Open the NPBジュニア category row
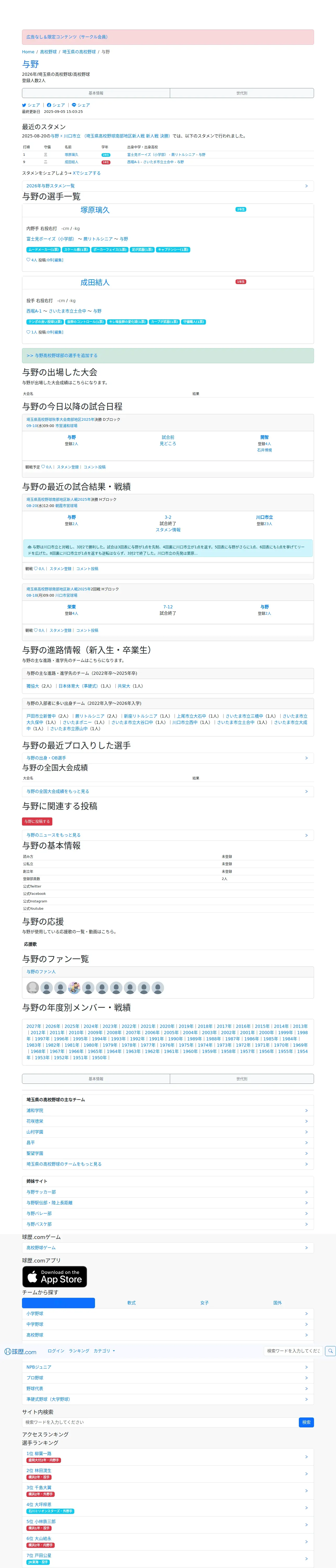This screenshot has width=336, height=1568. coord(168,1367)
